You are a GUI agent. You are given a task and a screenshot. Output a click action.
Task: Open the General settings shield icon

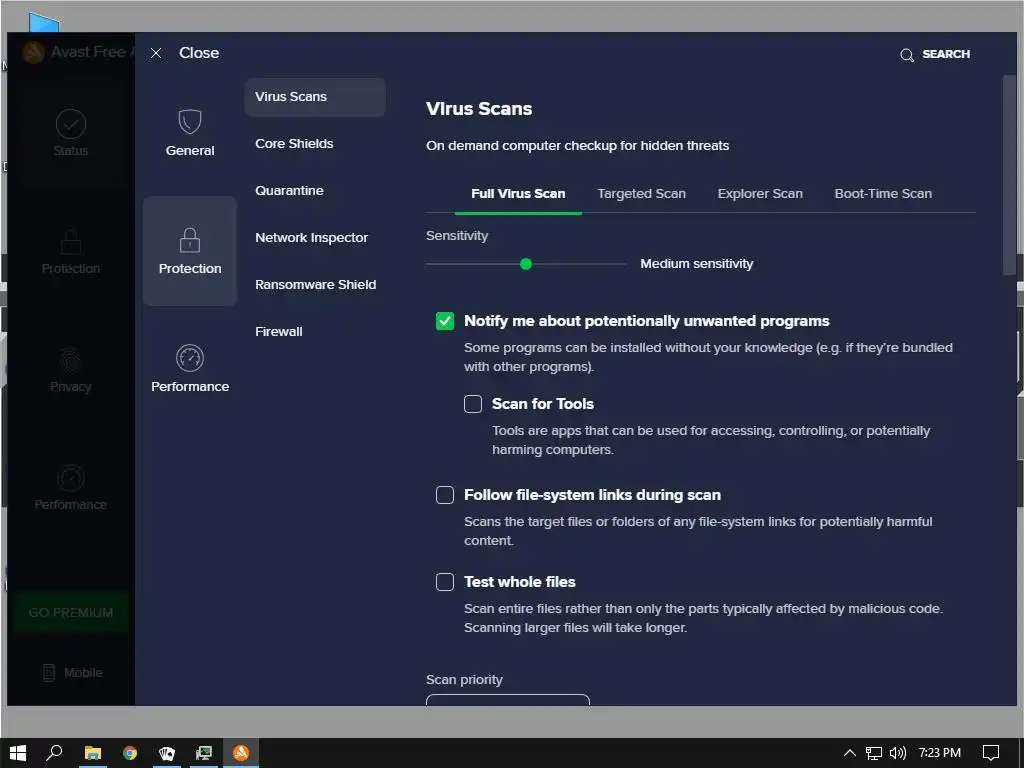pyautogui.click(x=189, y=121)
